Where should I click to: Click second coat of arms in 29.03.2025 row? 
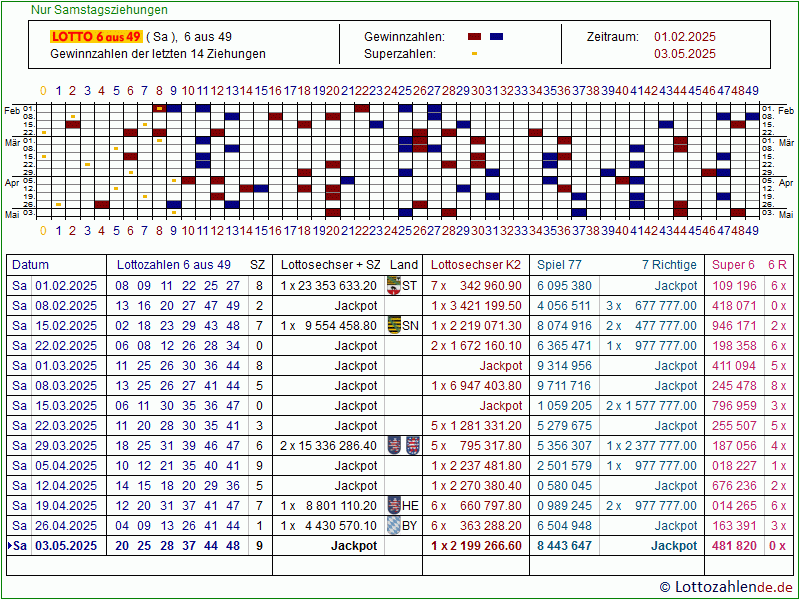pyautogui.click(x=412, y=445)
